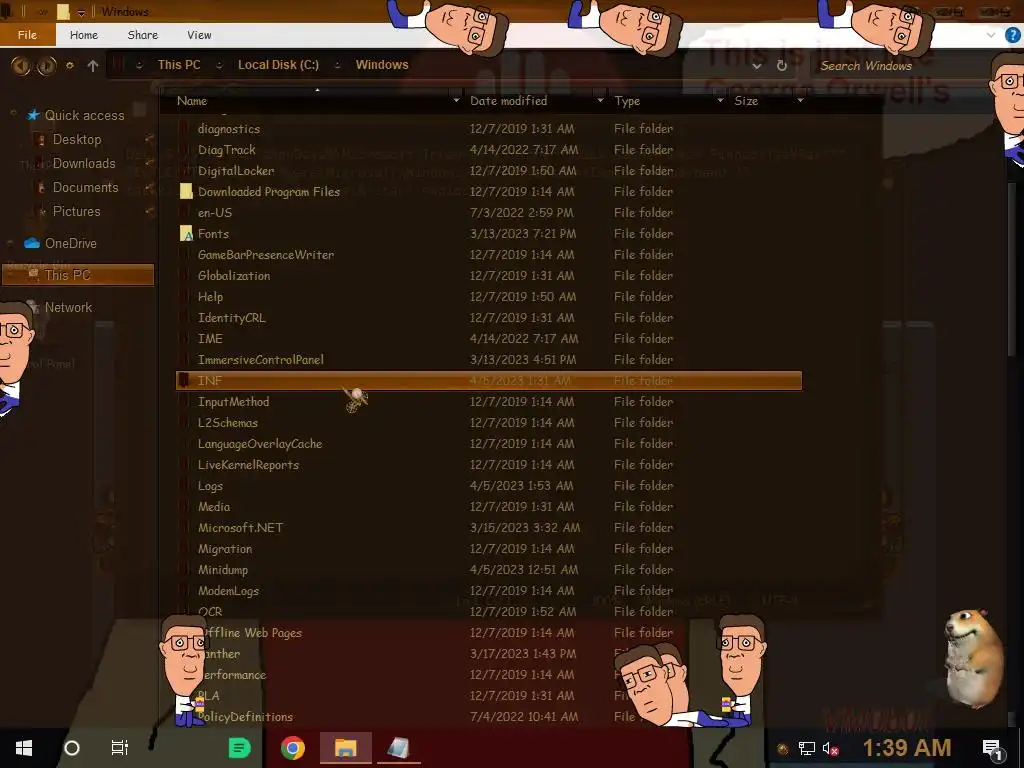Image resolution: width=1024 pixels, height=768 pixels.
Task: Select the ImmersiveControlPanel folder
Action: point(261,360)
